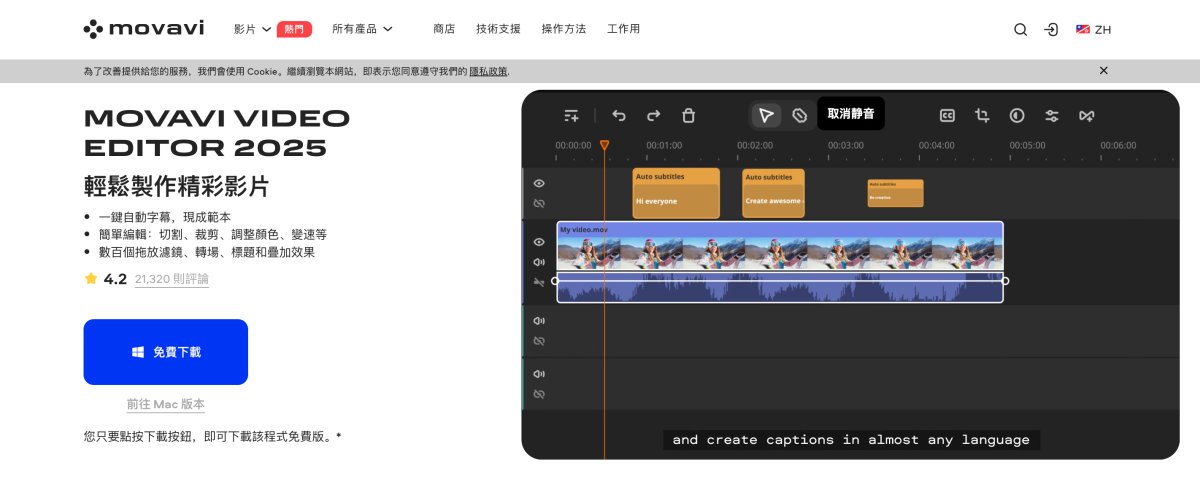Follow the 前往 Mac 版本 link

(166, 405)
